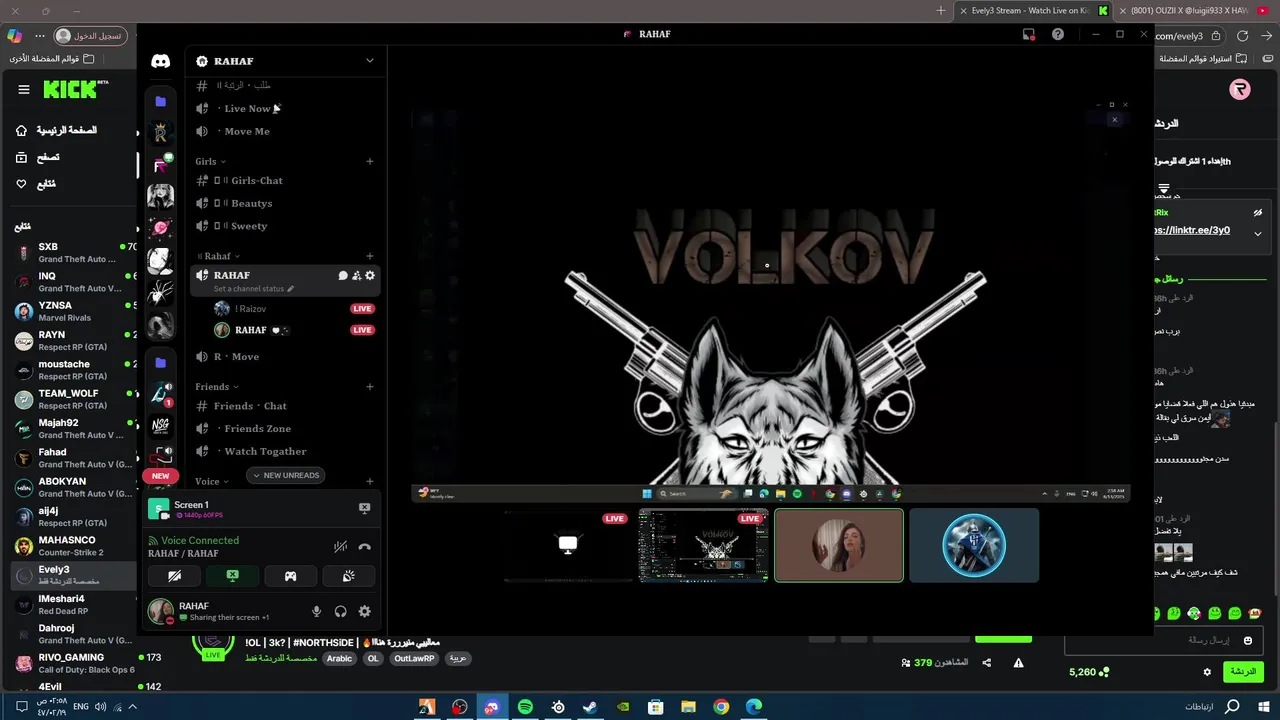Send message with green chat button

tap(1243, 672)
